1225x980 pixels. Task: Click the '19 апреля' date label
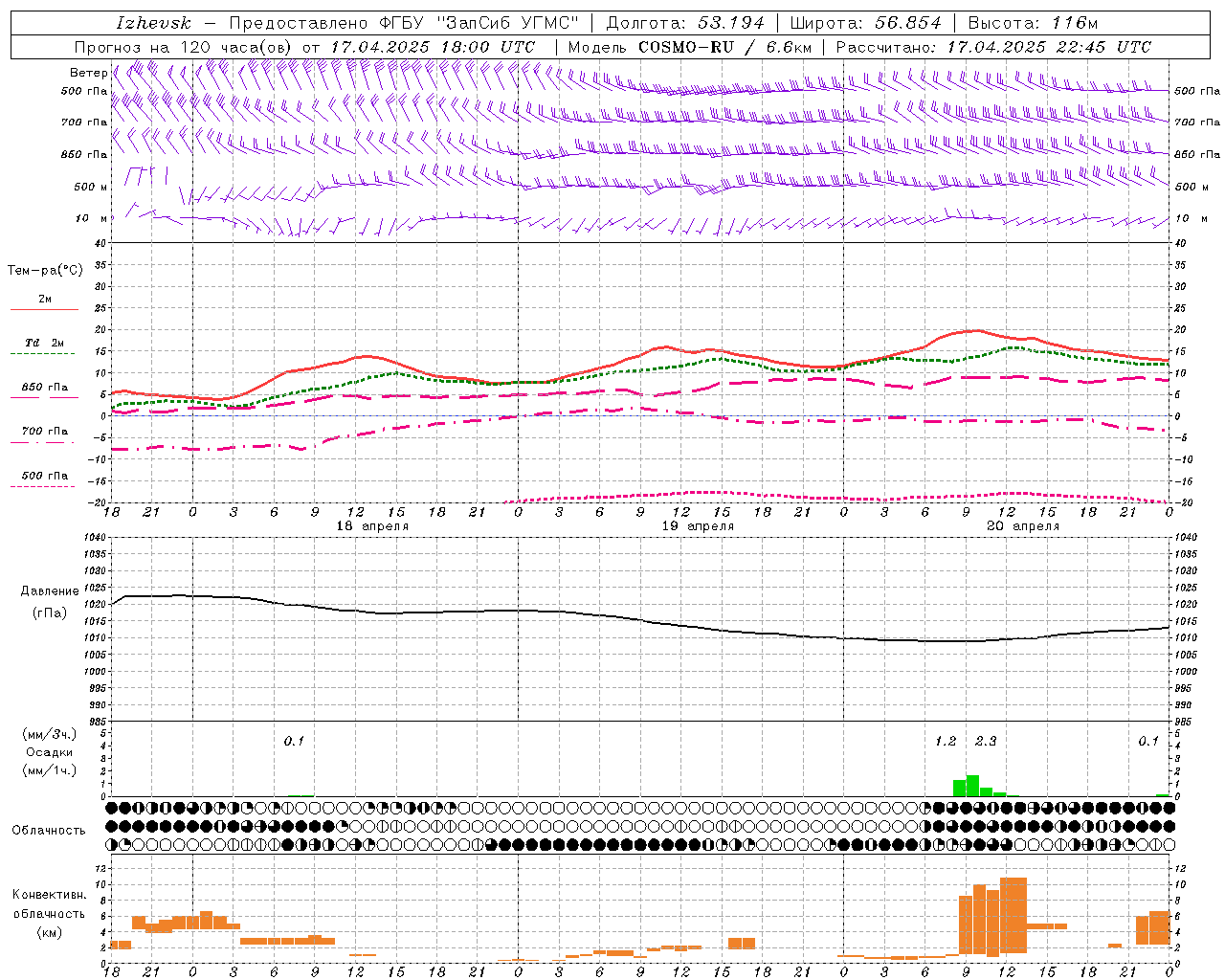coord(698,526)
